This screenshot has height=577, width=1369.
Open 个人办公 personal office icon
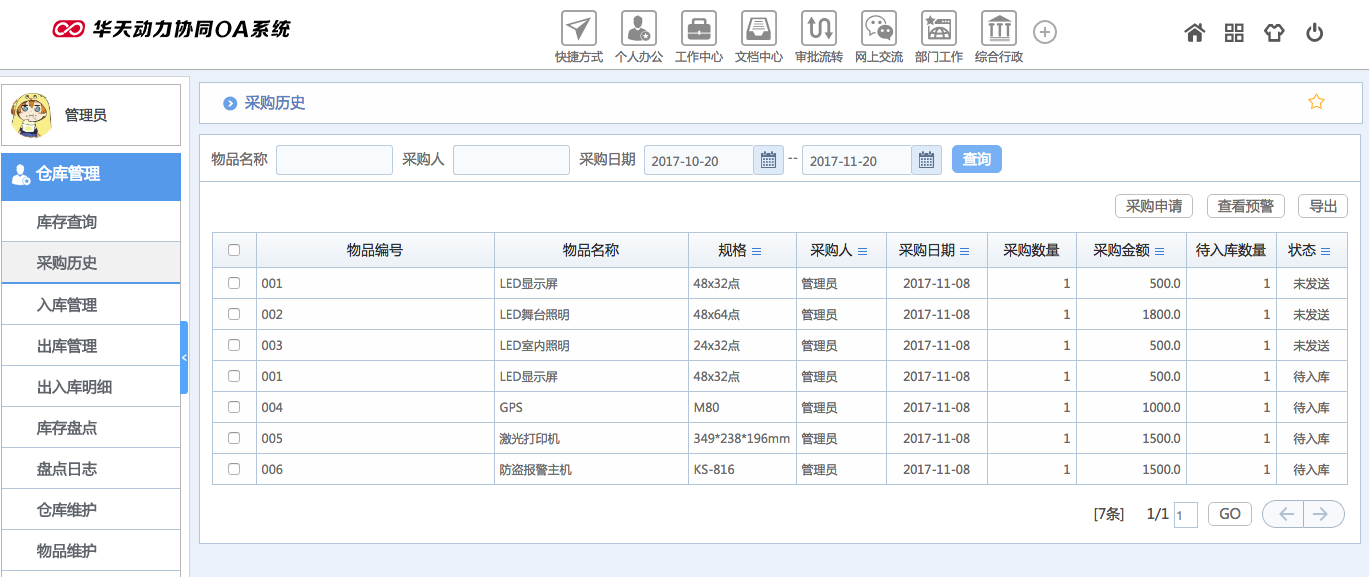pyautogui.click(x=638, y=28)
